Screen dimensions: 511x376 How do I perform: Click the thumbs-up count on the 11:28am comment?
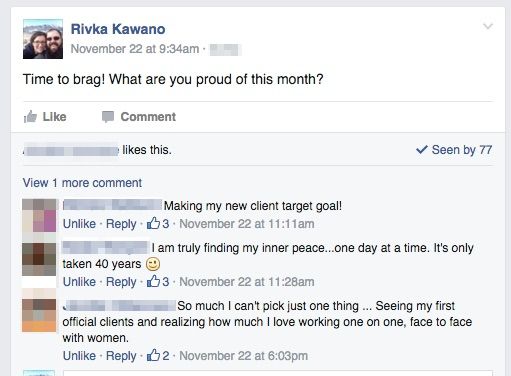[x=158, y=281]
